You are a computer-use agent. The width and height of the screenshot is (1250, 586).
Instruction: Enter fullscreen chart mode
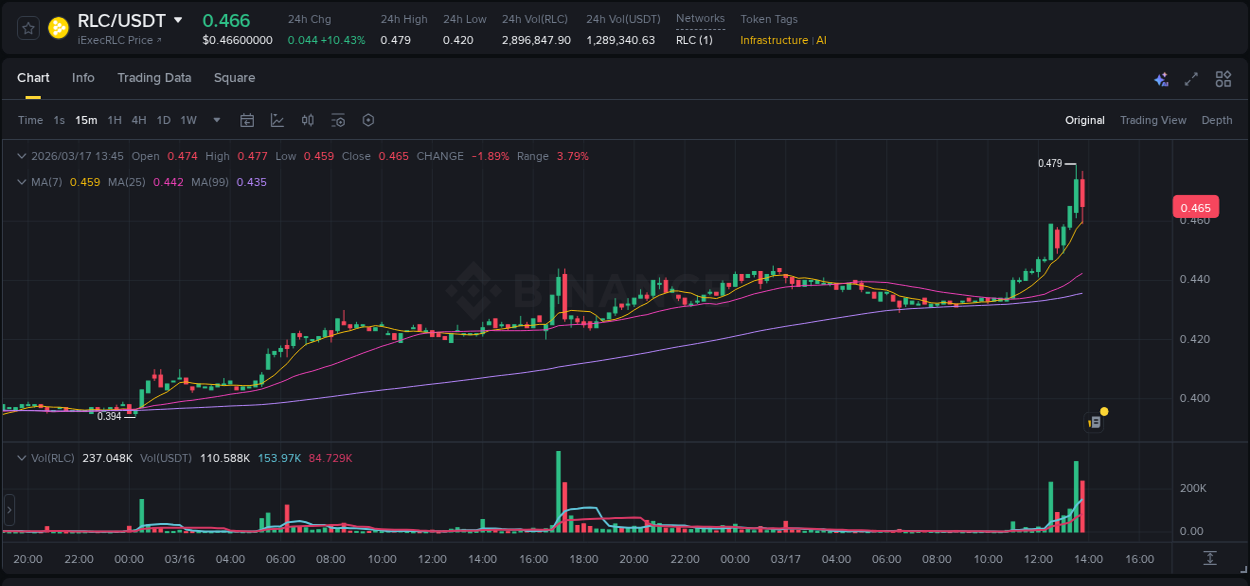pos(1190,78)
